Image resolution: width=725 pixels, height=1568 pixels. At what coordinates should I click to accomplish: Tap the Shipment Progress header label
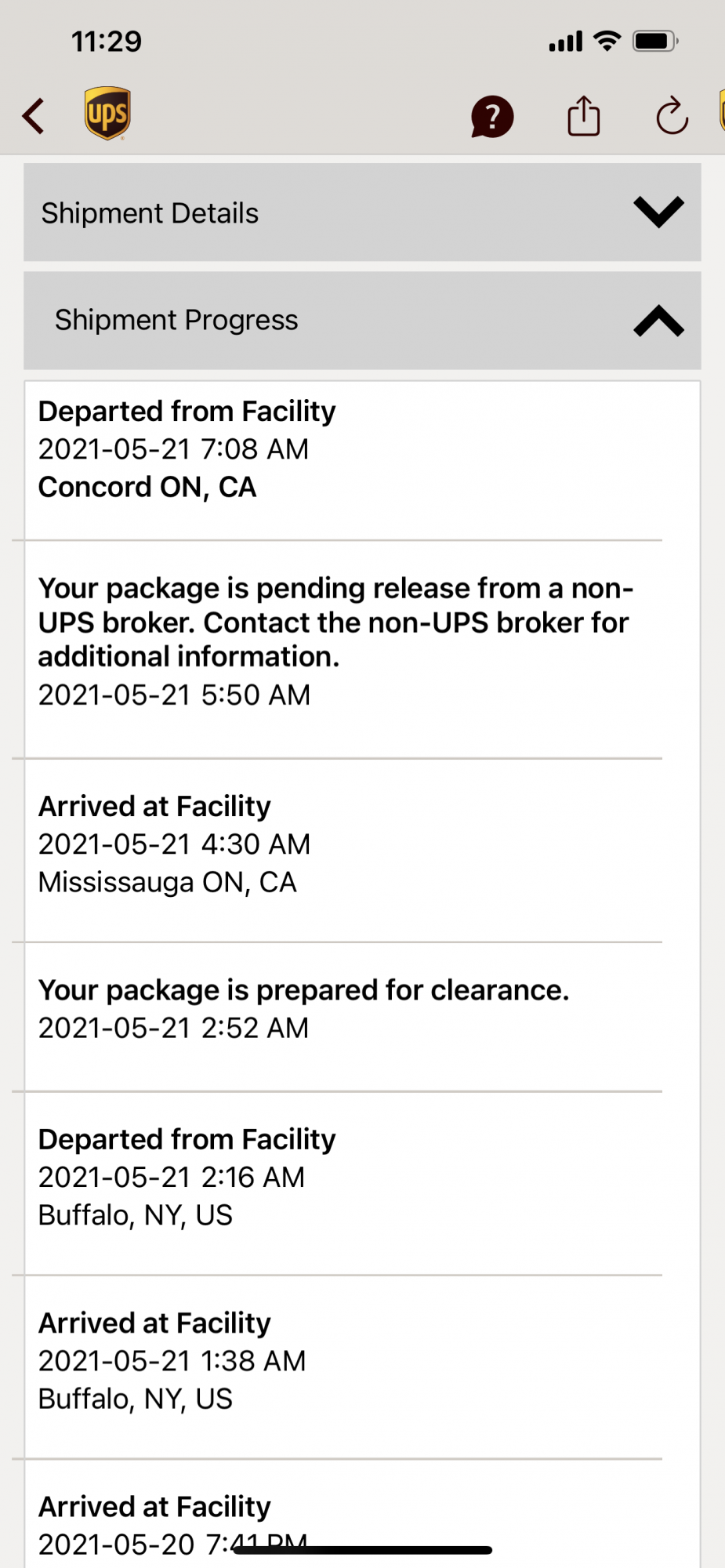[176, 320]
